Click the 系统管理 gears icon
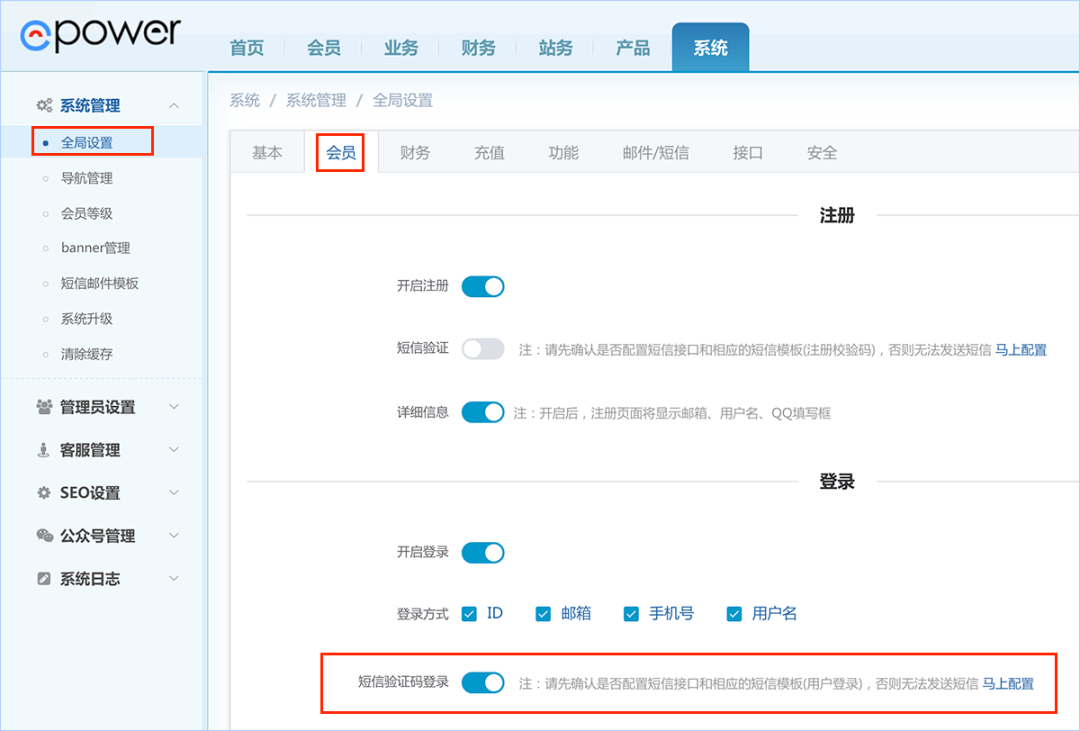 coord(44,106)
